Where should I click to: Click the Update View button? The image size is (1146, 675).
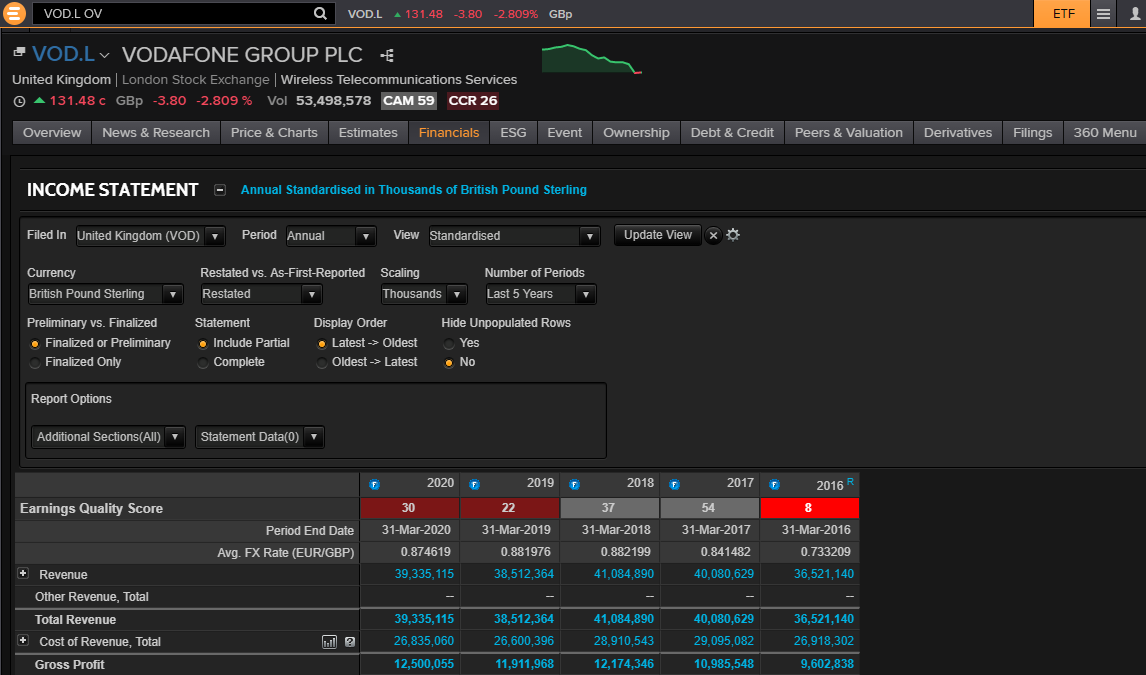[657, 235]
